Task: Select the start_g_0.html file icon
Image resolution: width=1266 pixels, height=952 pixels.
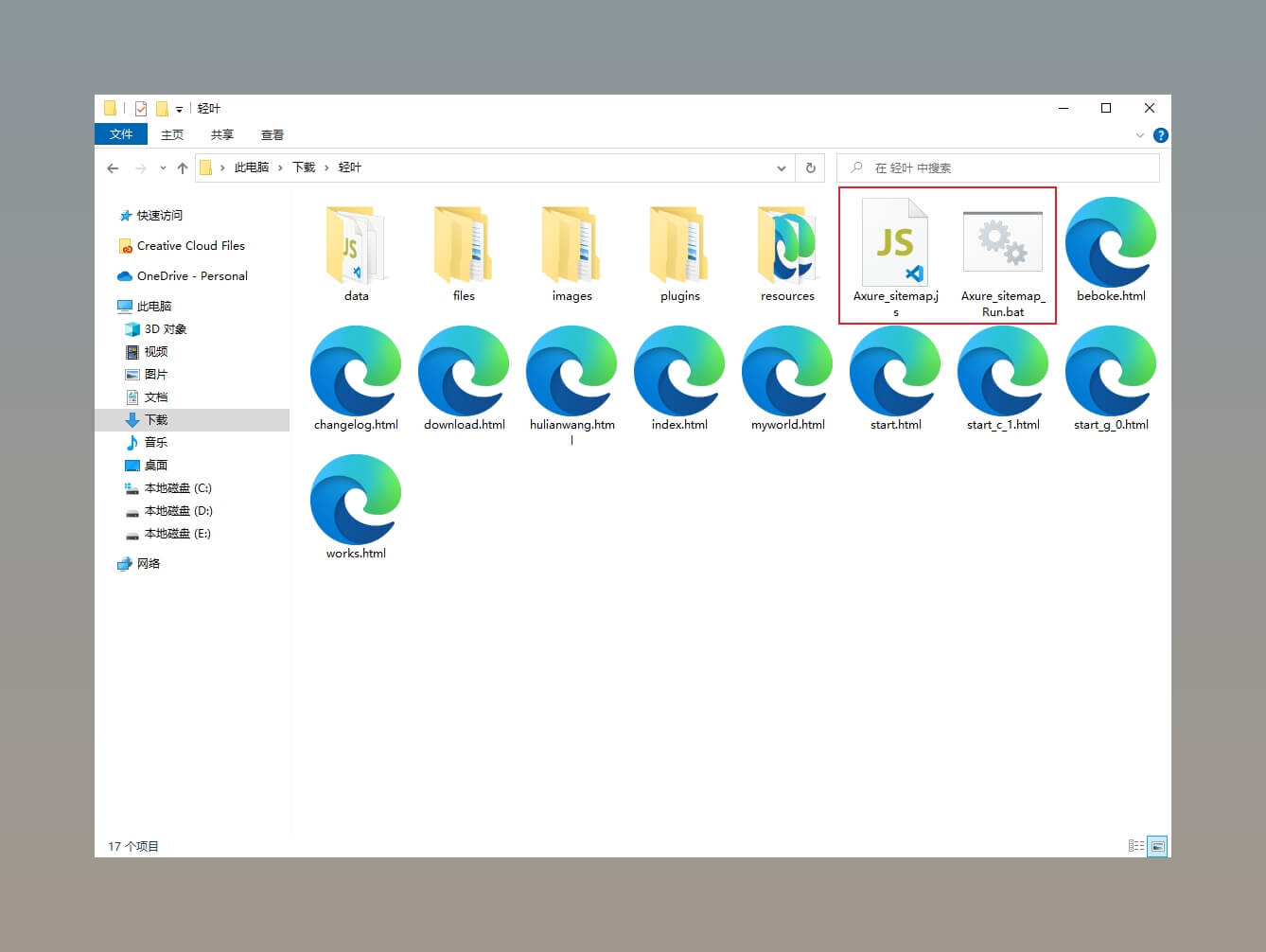Action: coord(1111,371)
